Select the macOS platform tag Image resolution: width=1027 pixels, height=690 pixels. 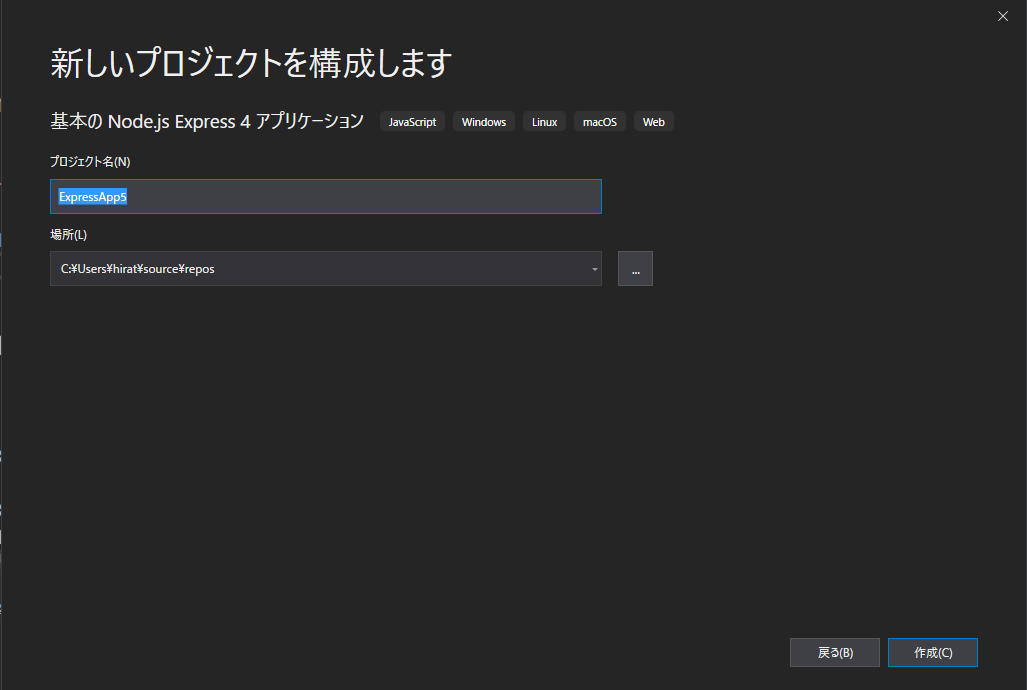point(599,121)
